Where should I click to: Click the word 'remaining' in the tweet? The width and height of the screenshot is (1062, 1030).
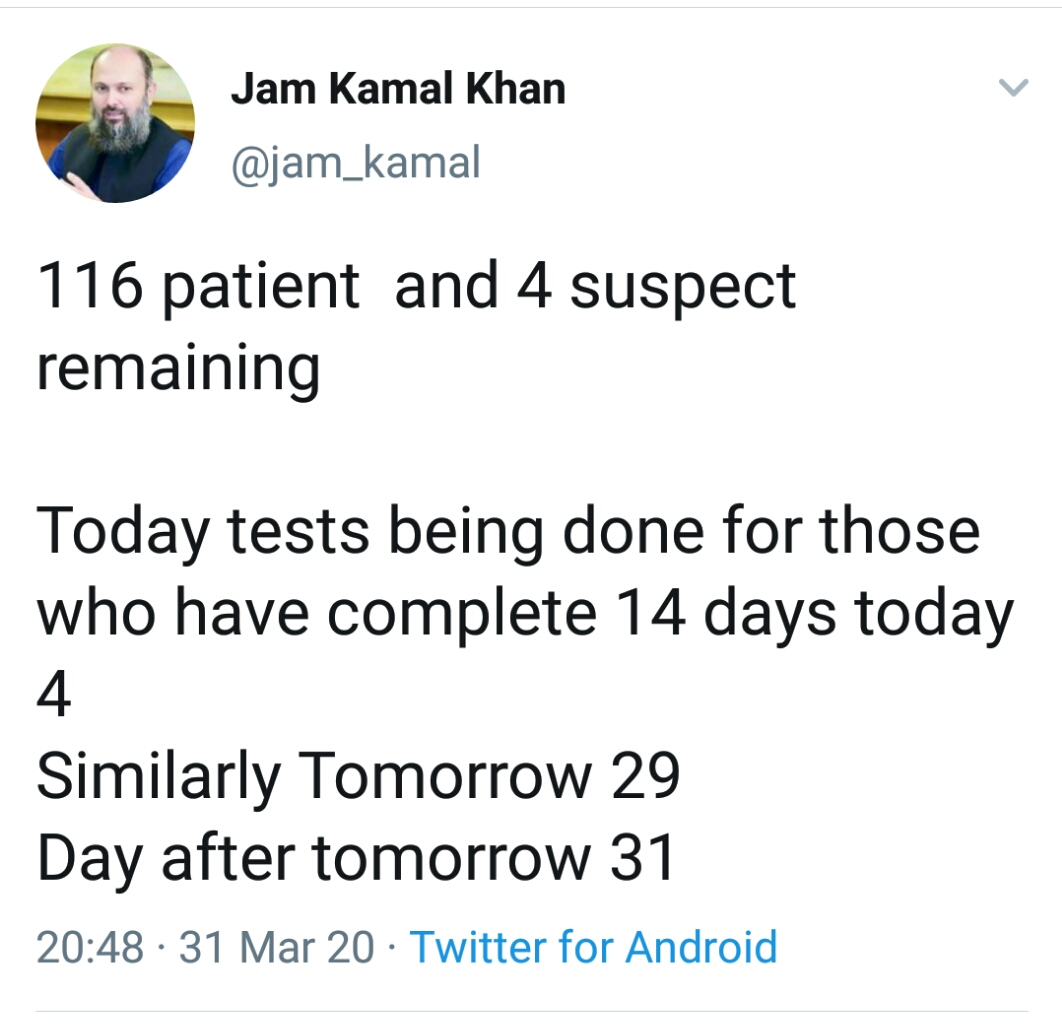click(178, 367)
